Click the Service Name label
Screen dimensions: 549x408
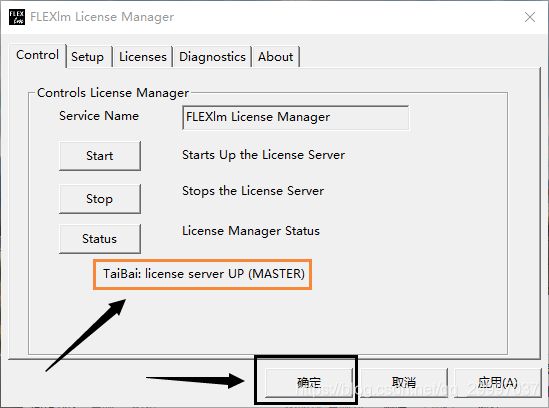[x=99, y=116]
